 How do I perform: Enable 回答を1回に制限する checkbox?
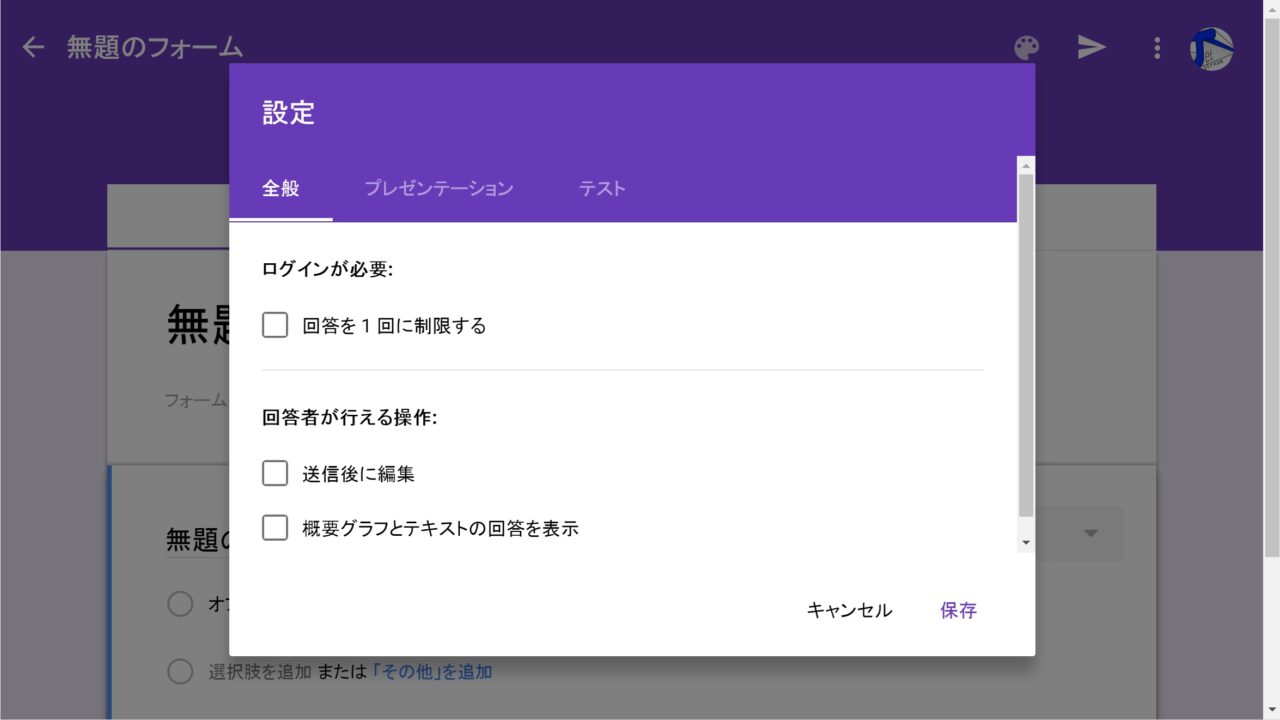tap(275, 325)
